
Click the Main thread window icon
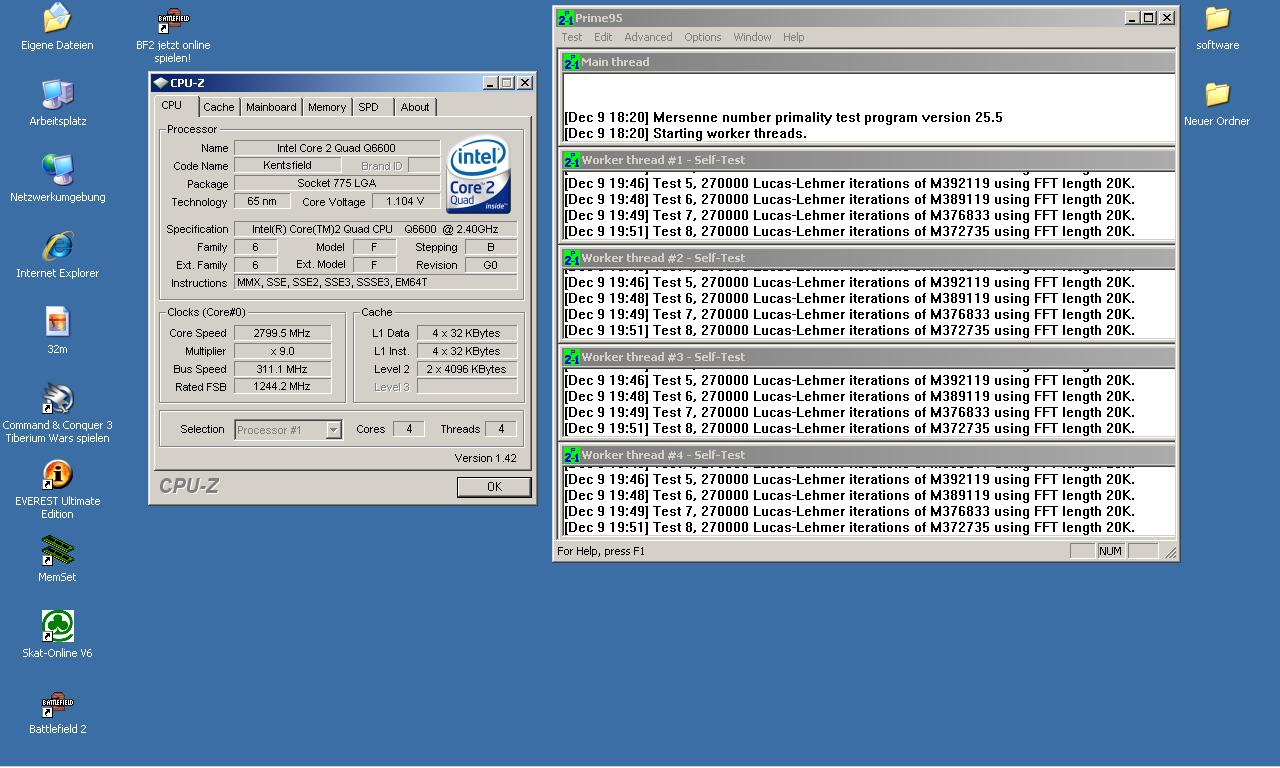571,62
